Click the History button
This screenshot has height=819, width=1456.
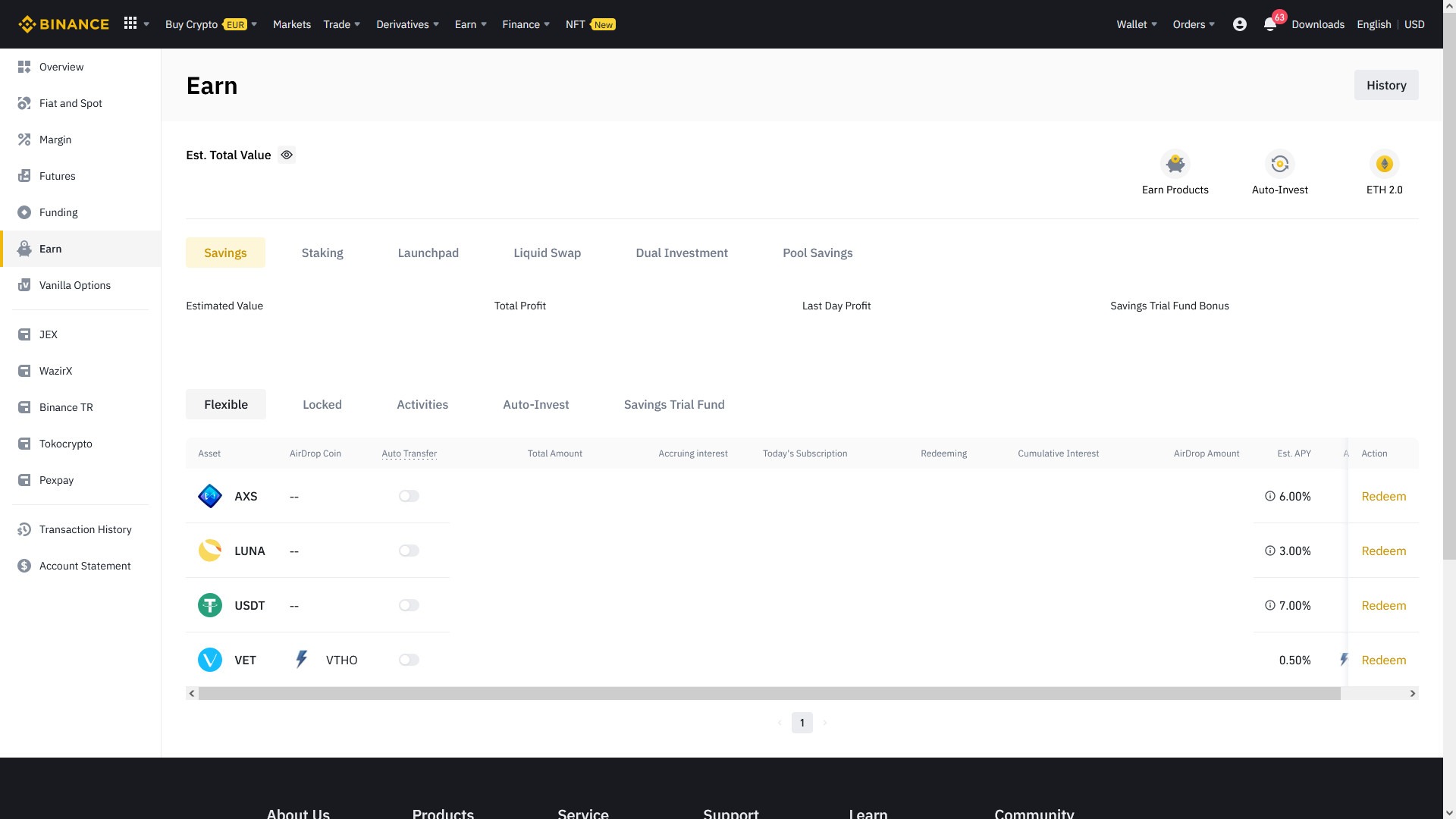(1386, 85)
